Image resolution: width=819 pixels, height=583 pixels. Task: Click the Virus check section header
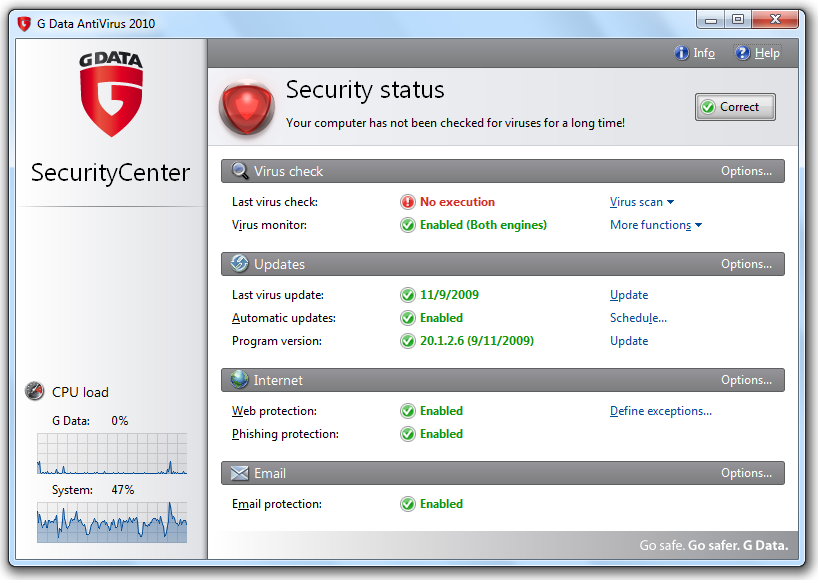tap(502, 171)
